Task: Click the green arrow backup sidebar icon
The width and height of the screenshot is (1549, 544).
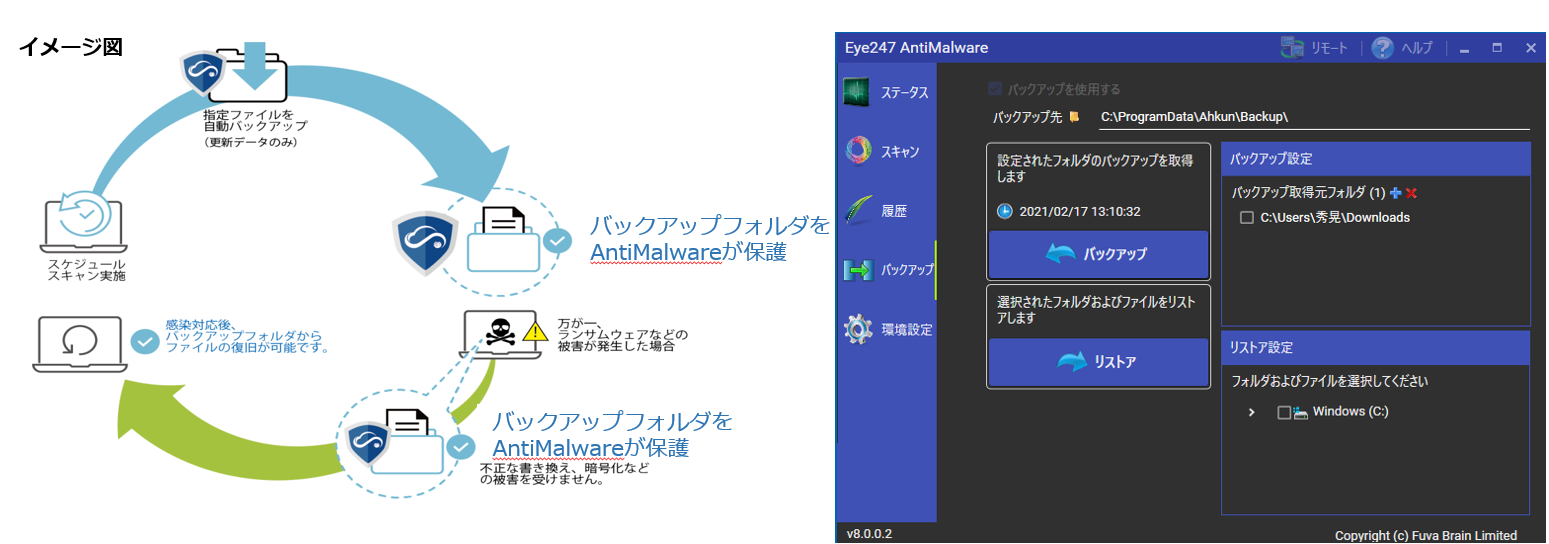Action: 858,270
